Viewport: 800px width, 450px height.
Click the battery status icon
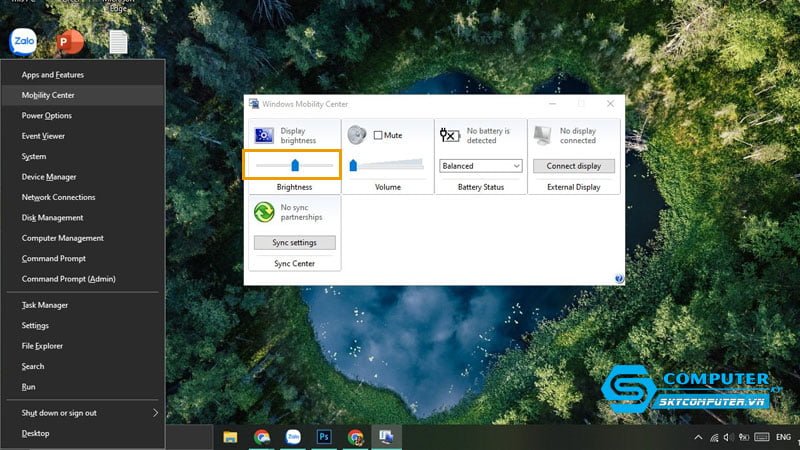pyautogui.click(x=450, y=135)
